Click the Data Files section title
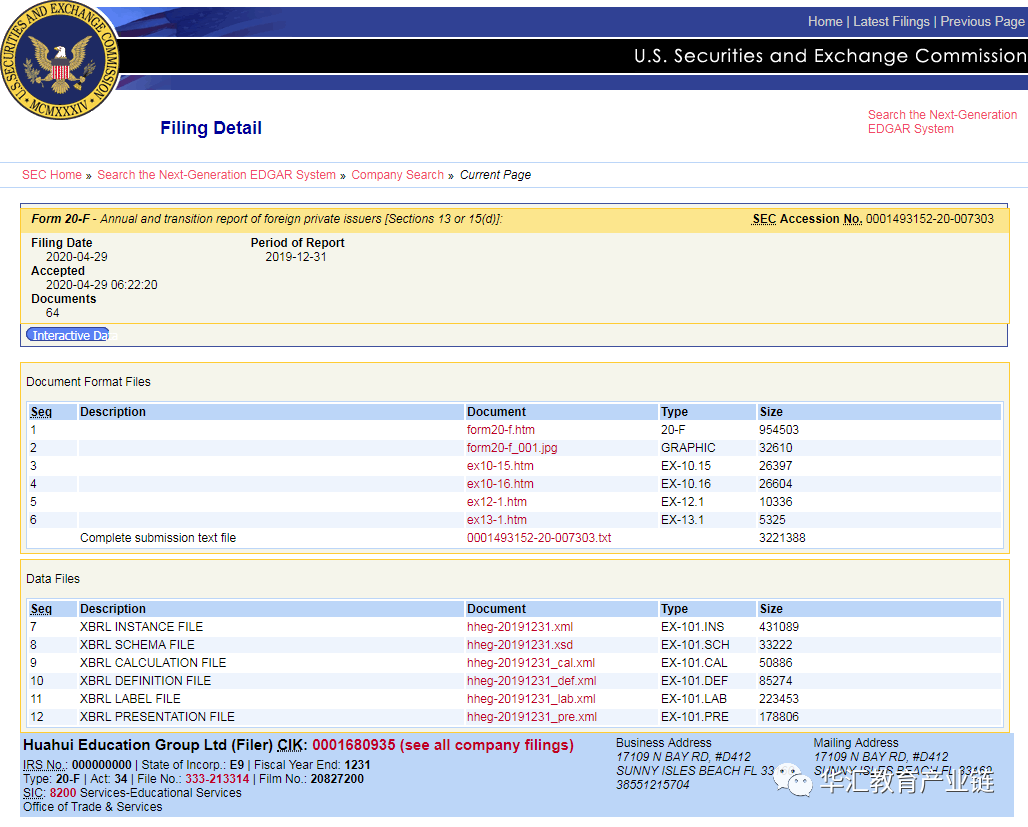1028x827 pixels. (x=53, y=579)
